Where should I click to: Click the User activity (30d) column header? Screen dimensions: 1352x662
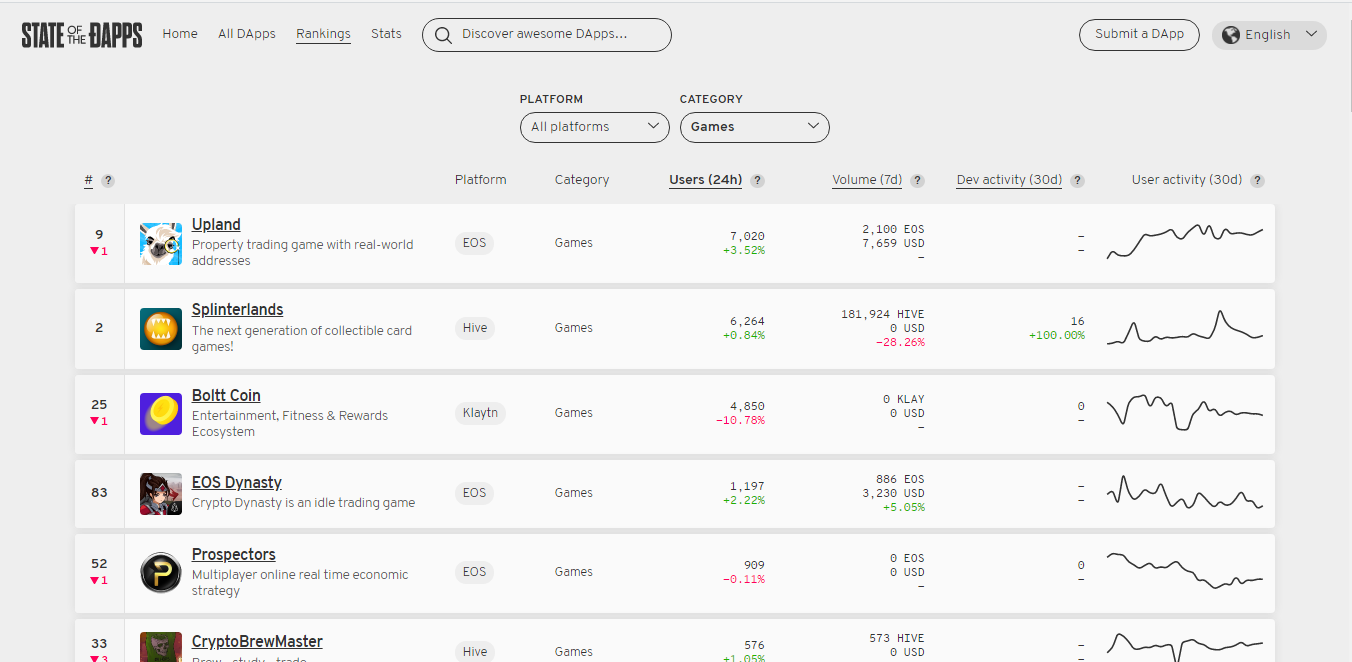pyautogui.click(x=1187, y=180)
